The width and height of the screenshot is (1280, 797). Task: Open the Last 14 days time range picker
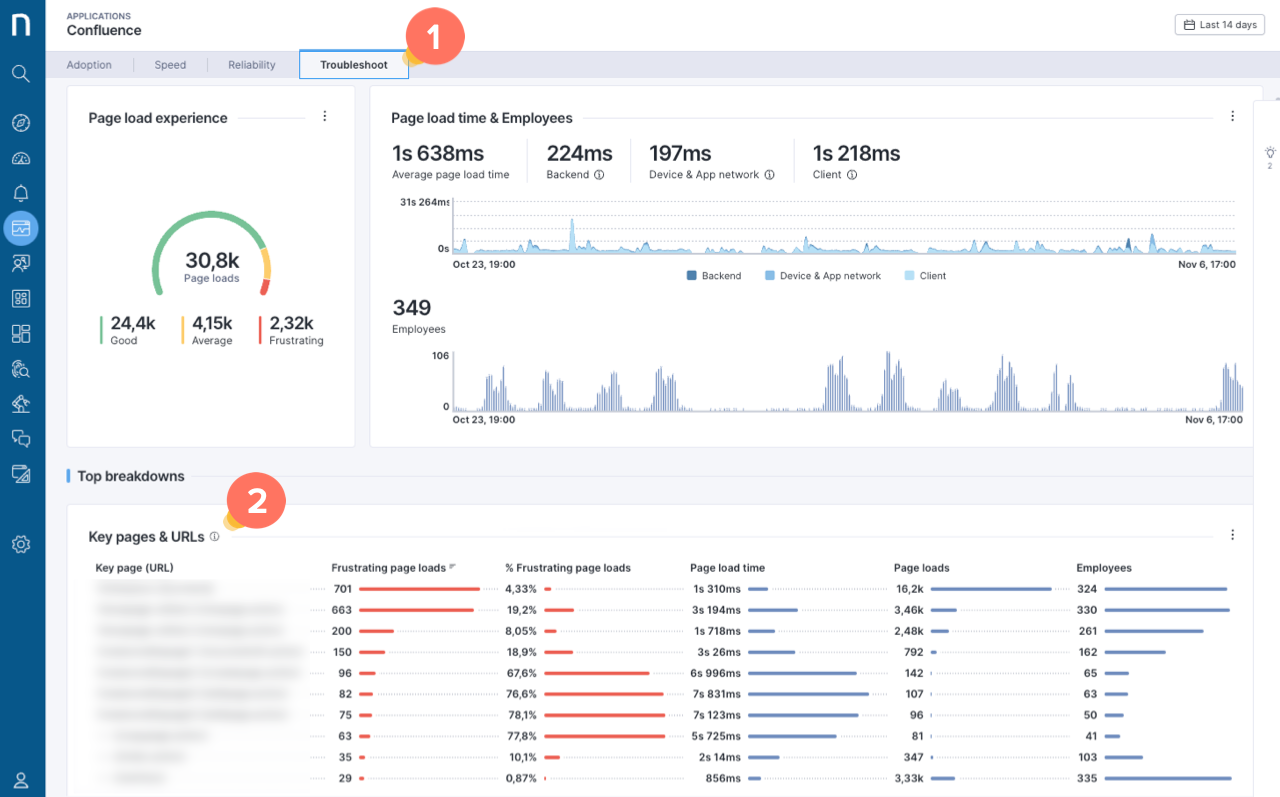point(1219,24)
